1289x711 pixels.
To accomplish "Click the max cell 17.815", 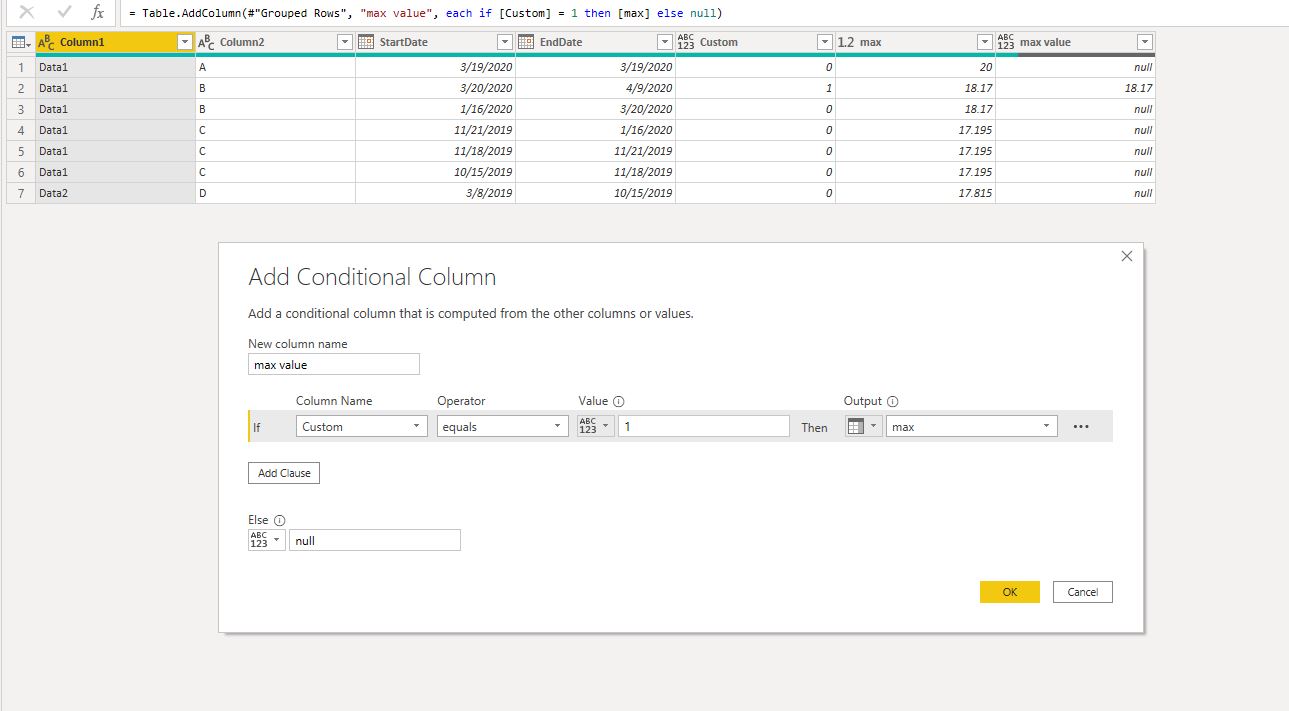I will point(915,193).
